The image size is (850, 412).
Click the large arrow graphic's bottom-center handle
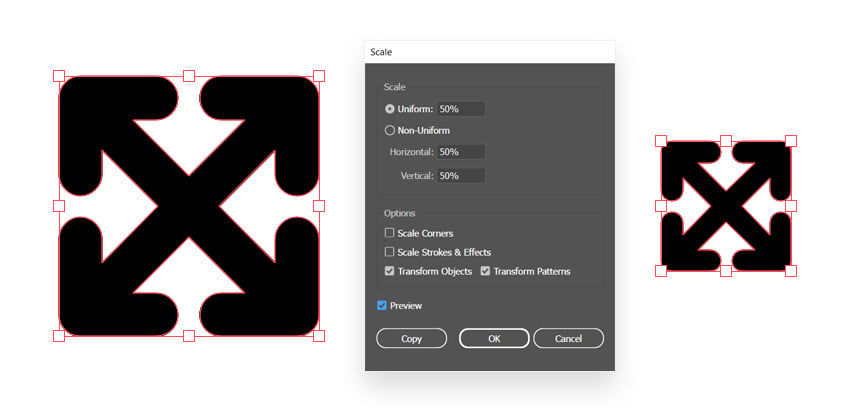(189, 336)
